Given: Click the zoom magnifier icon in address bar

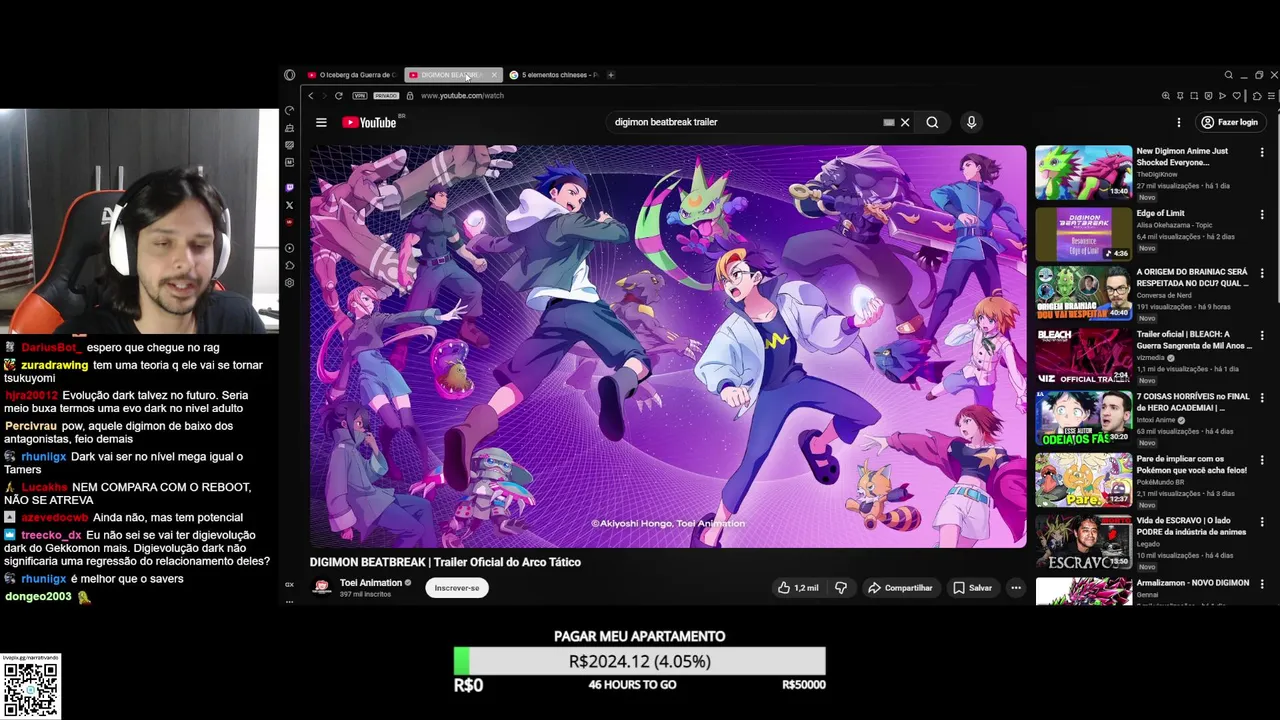Looking at the screenshot, I should pos(1166,96).
